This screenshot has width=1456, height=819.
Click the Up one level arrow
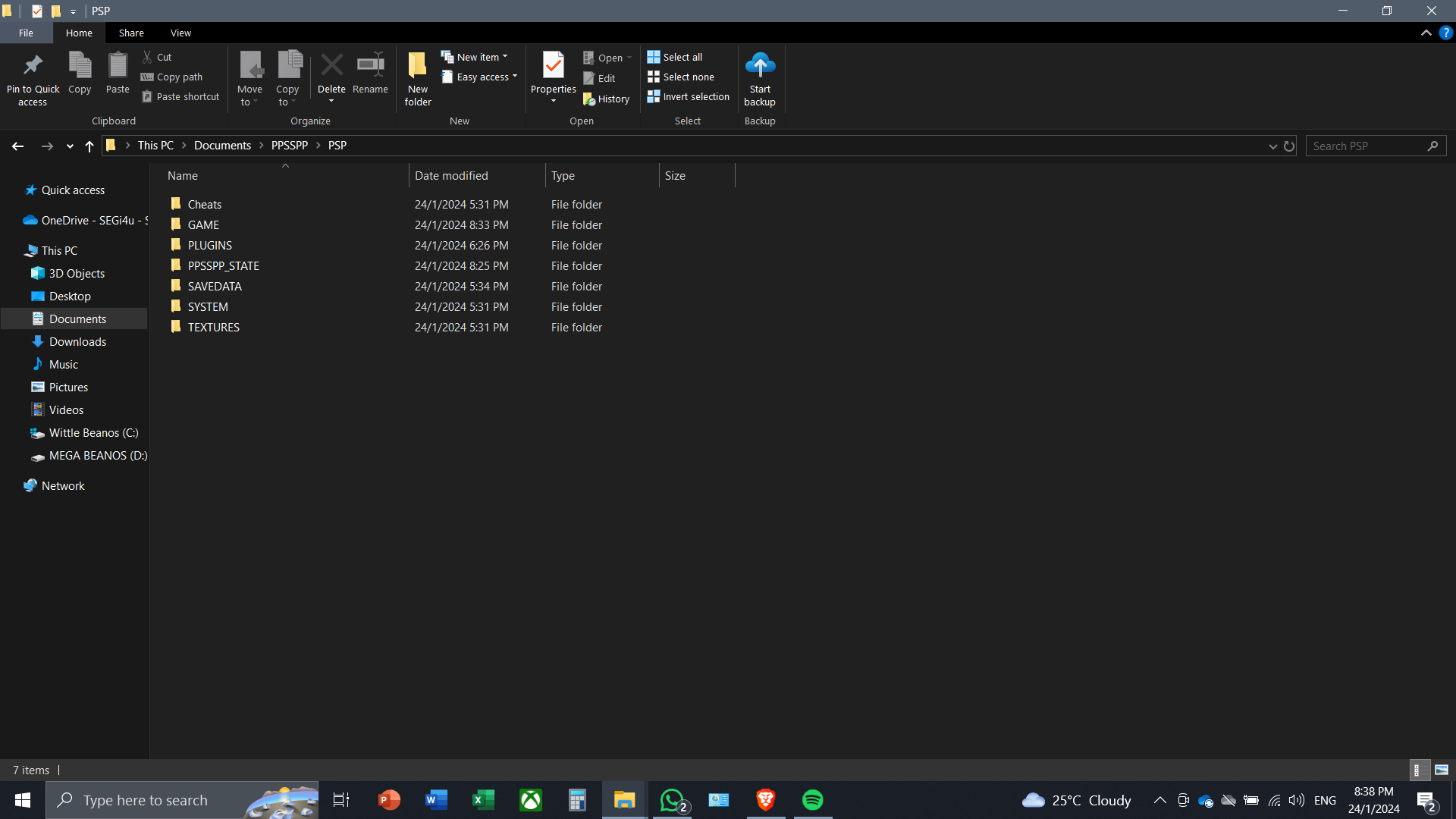click(89, 146)
